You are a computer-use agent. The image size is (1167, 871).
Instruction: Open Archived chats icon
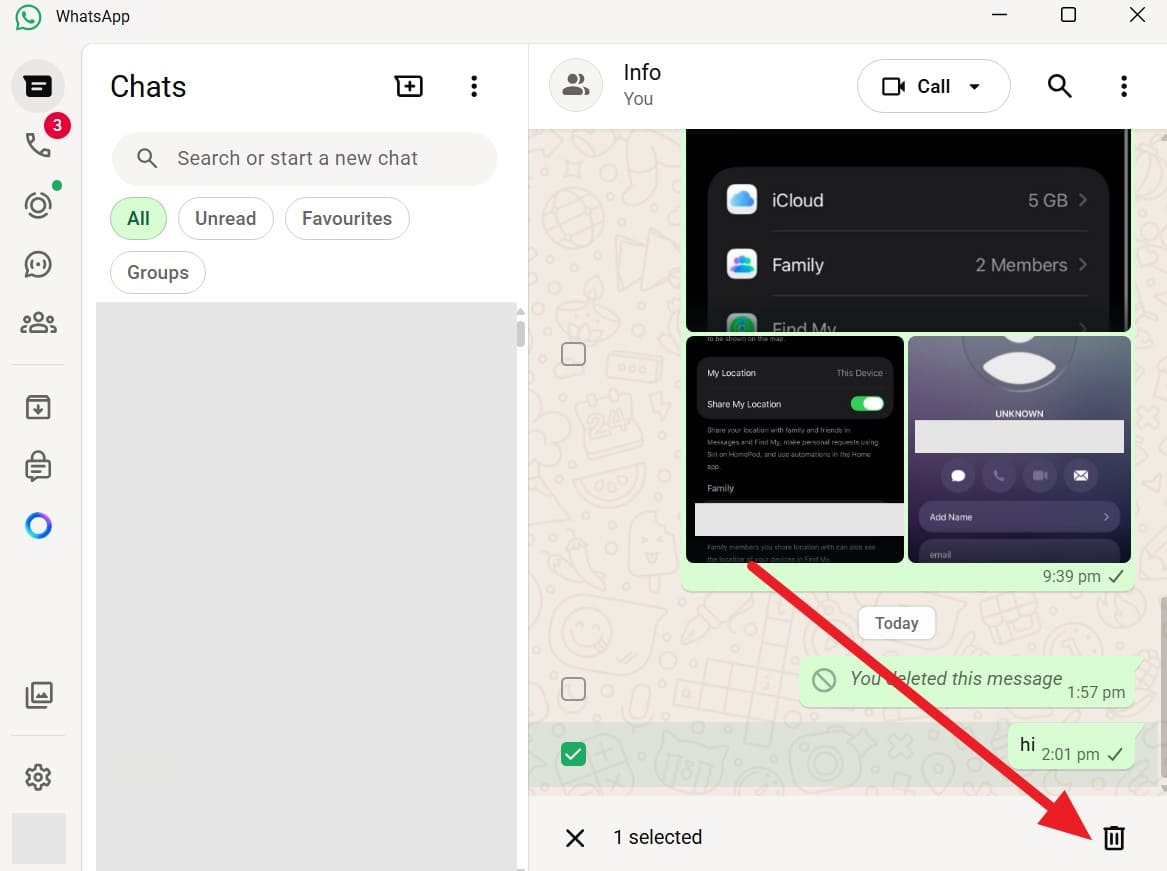point(38,407)
